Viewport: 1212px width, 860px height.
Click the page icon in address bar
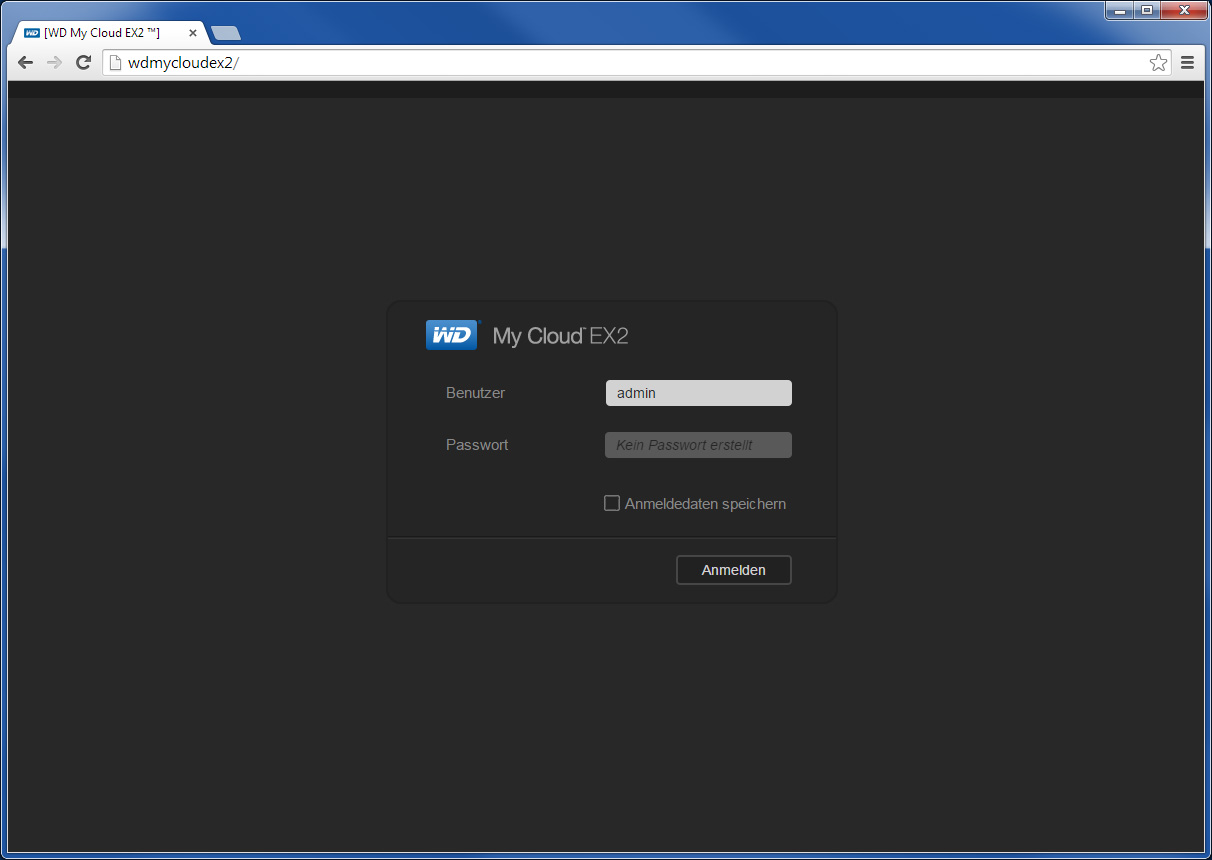(x=115, y=63)
